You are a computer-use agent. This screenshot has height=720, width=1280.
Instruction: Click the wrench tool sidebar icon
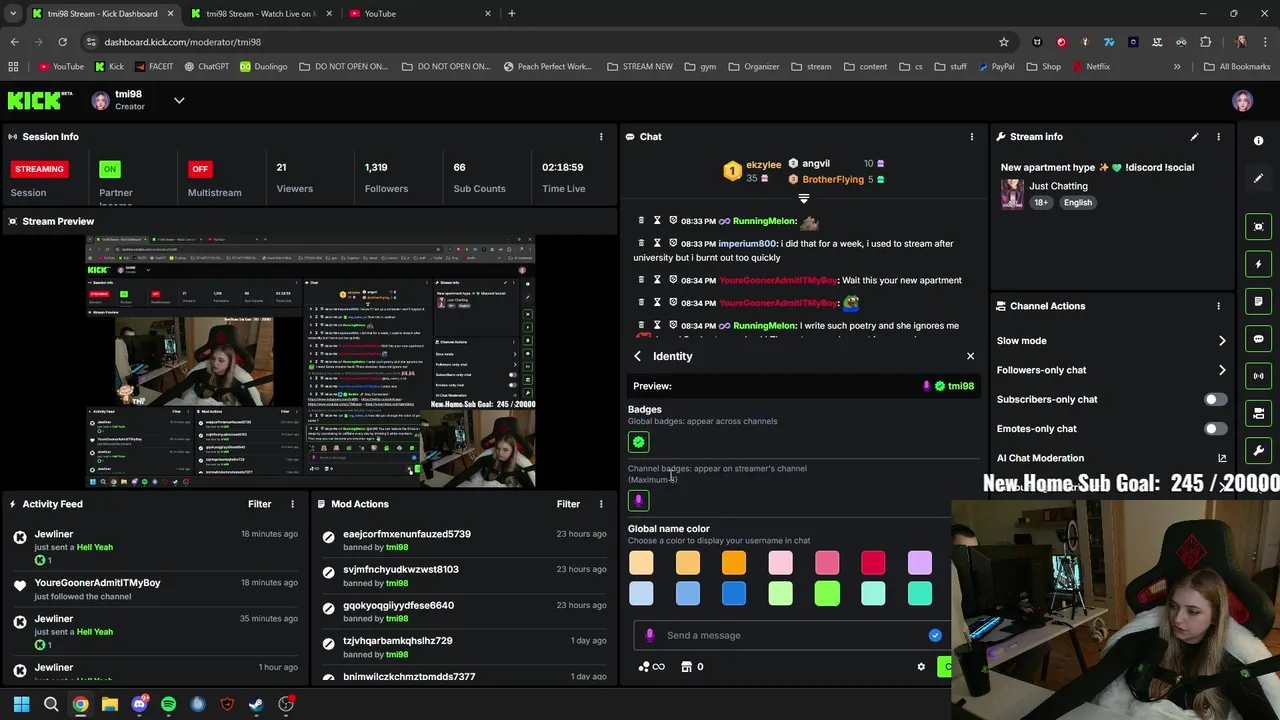[1259, 451]
